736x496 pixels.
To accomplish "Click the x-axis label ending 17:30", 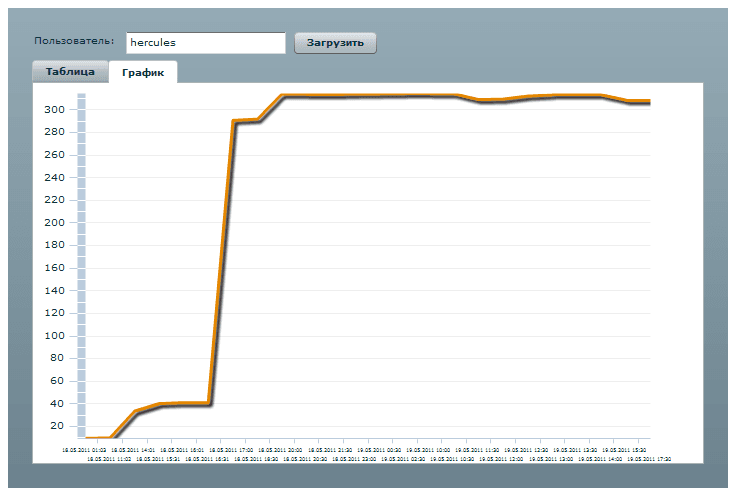I will tap(649, 459).
